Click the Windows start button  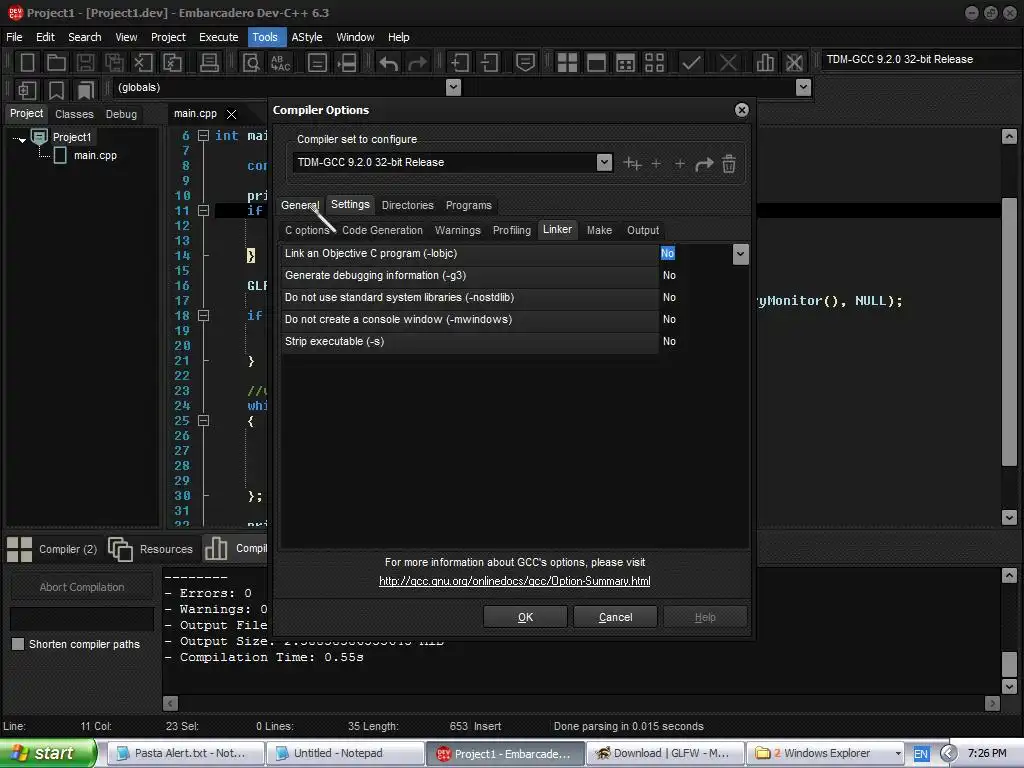(x=48, y=753)
